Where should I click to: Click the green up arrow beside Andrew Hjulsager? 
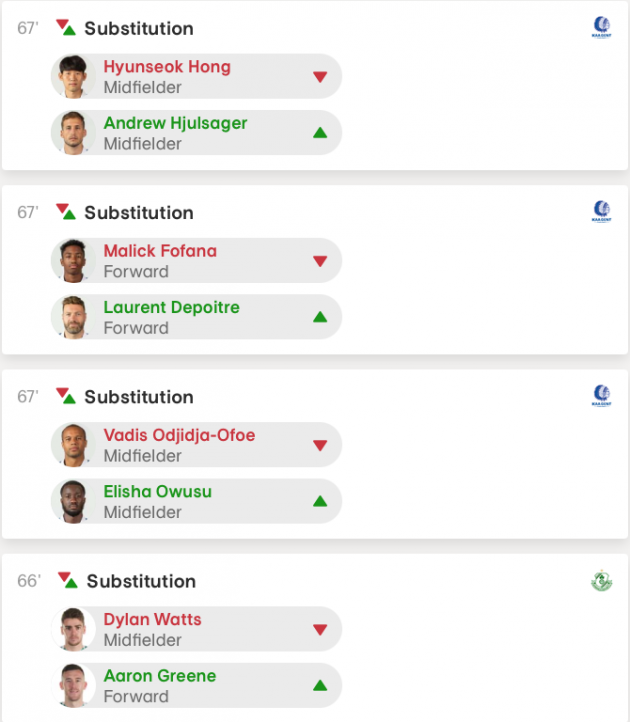click(320, 133)
